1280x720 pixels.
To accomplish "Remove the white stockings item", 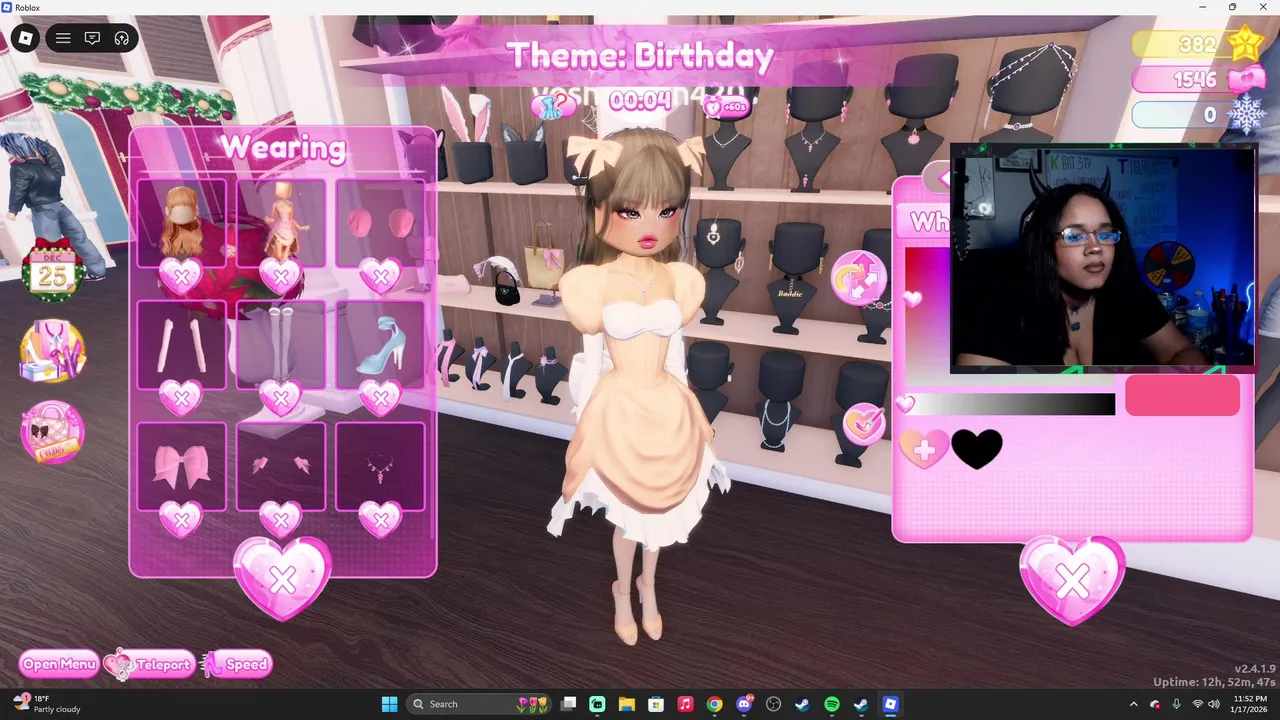I will (x=281, y=398).
